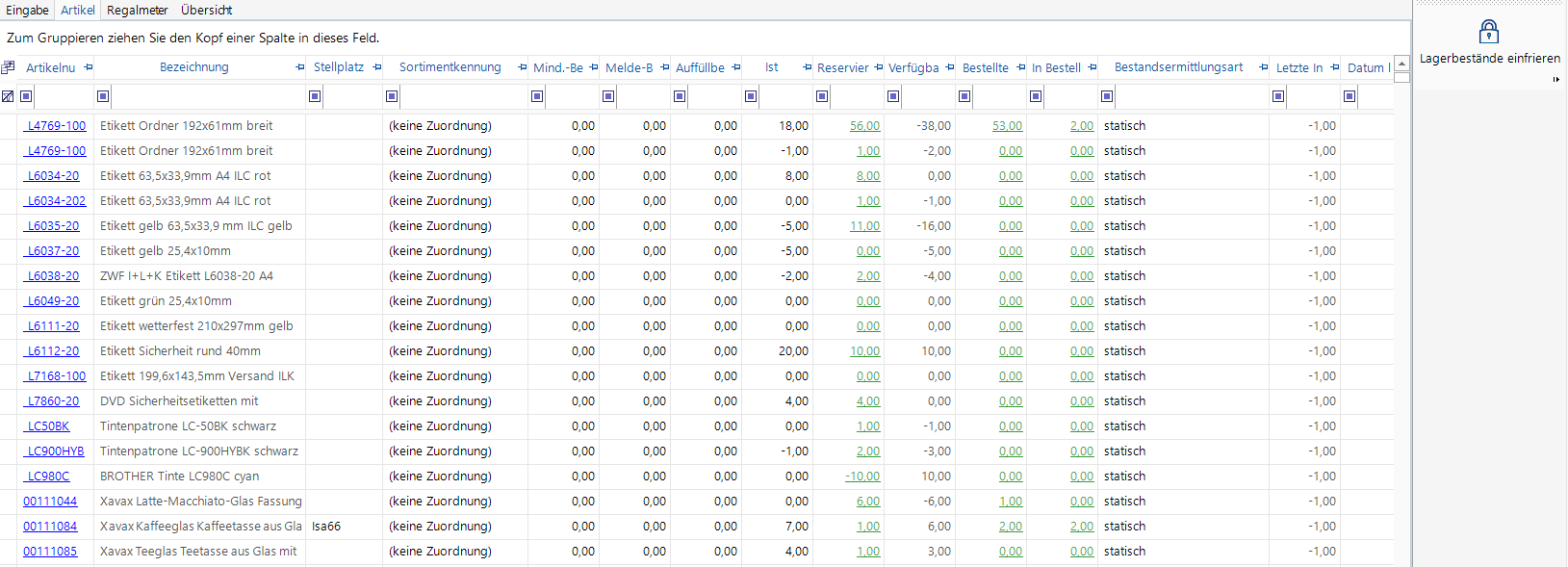
Task: Open filter operator for Artikelnummer column
Action: pyautogui.click(x=27, y=96)
